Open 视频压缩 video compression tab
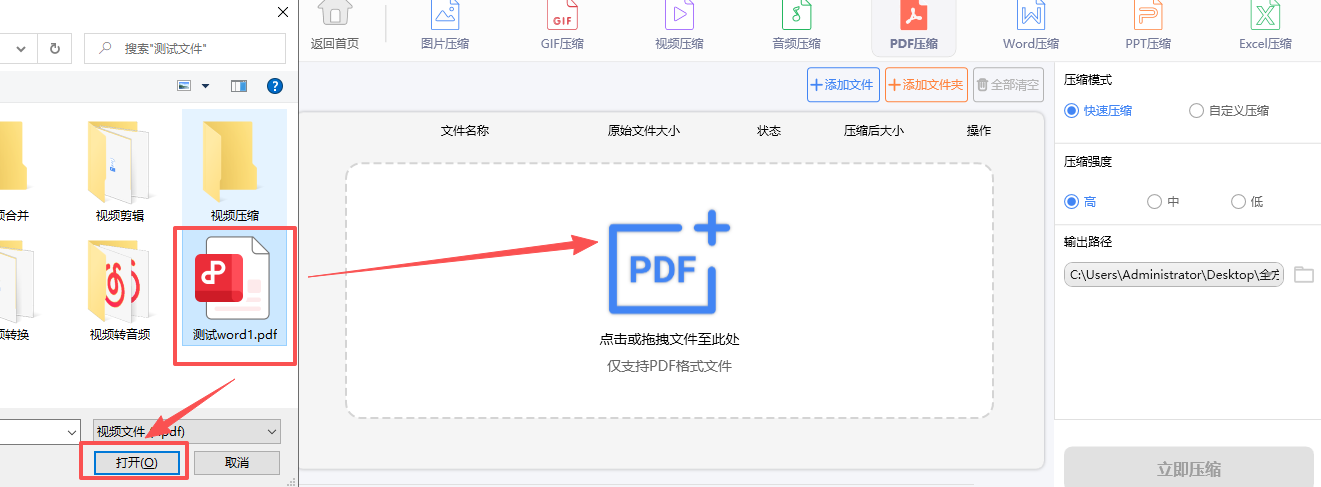The height and width of the screenshot is (487, 1321). click(679, 26)
